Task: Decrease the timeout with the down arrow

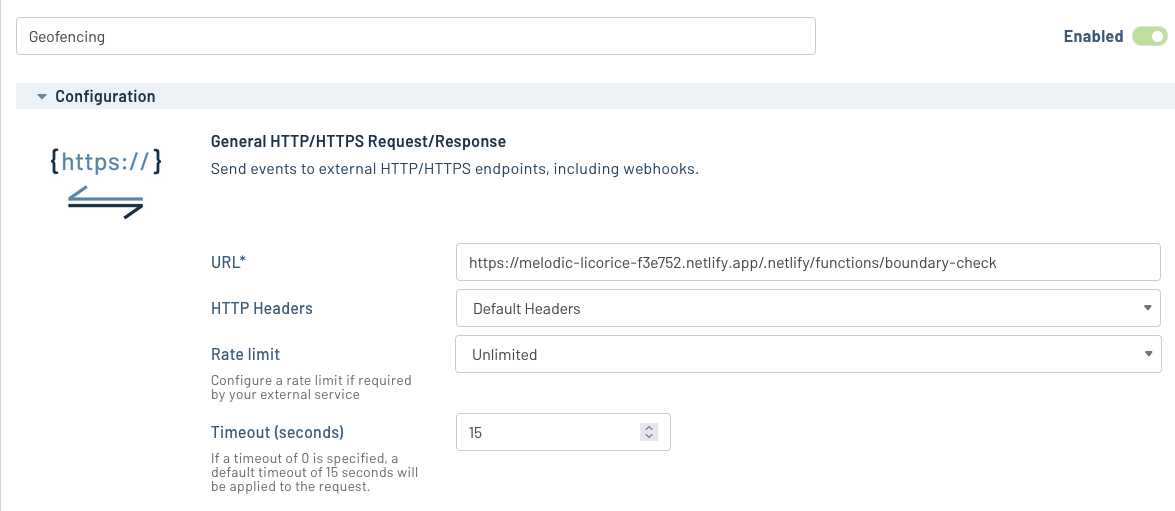Action: click(x=649, y=437)
